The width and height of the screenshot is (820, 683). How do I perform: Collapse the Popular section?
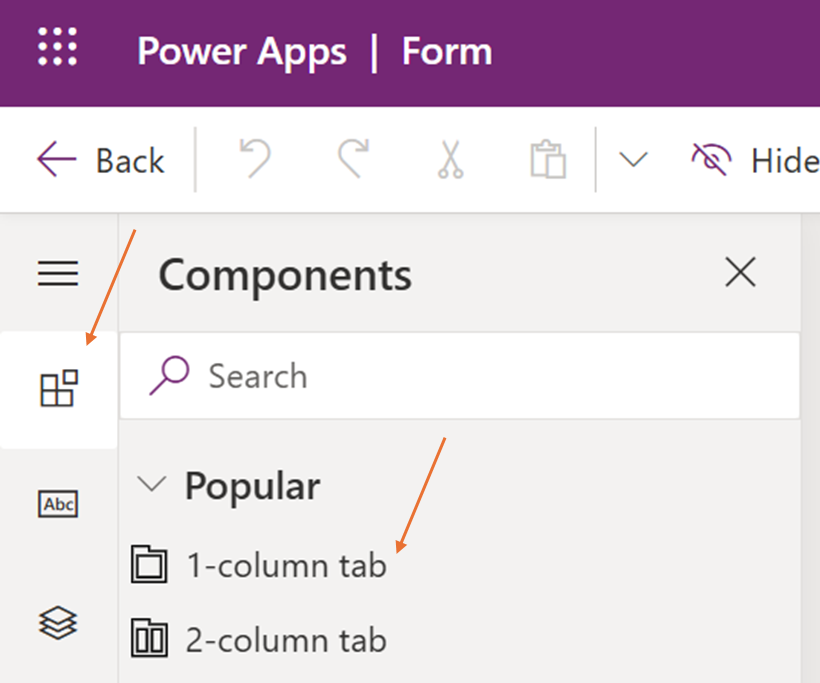(x=152, y=486)
